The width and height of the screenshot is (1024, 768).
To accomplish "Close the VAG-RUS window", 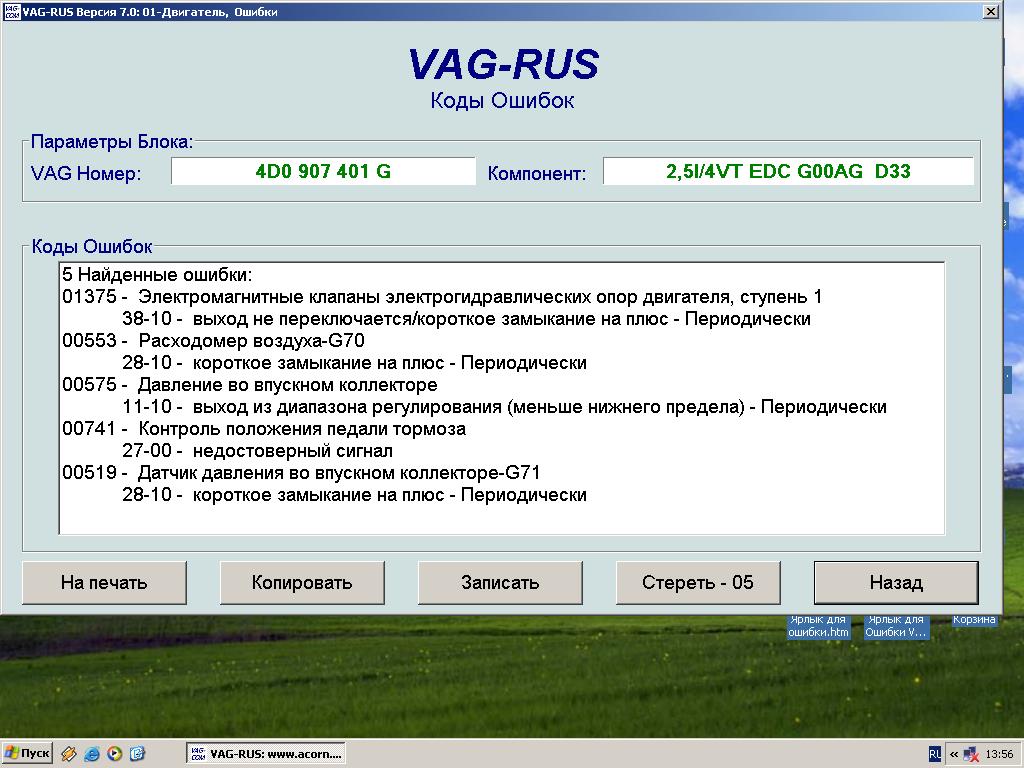I will (x=990, y=12).
